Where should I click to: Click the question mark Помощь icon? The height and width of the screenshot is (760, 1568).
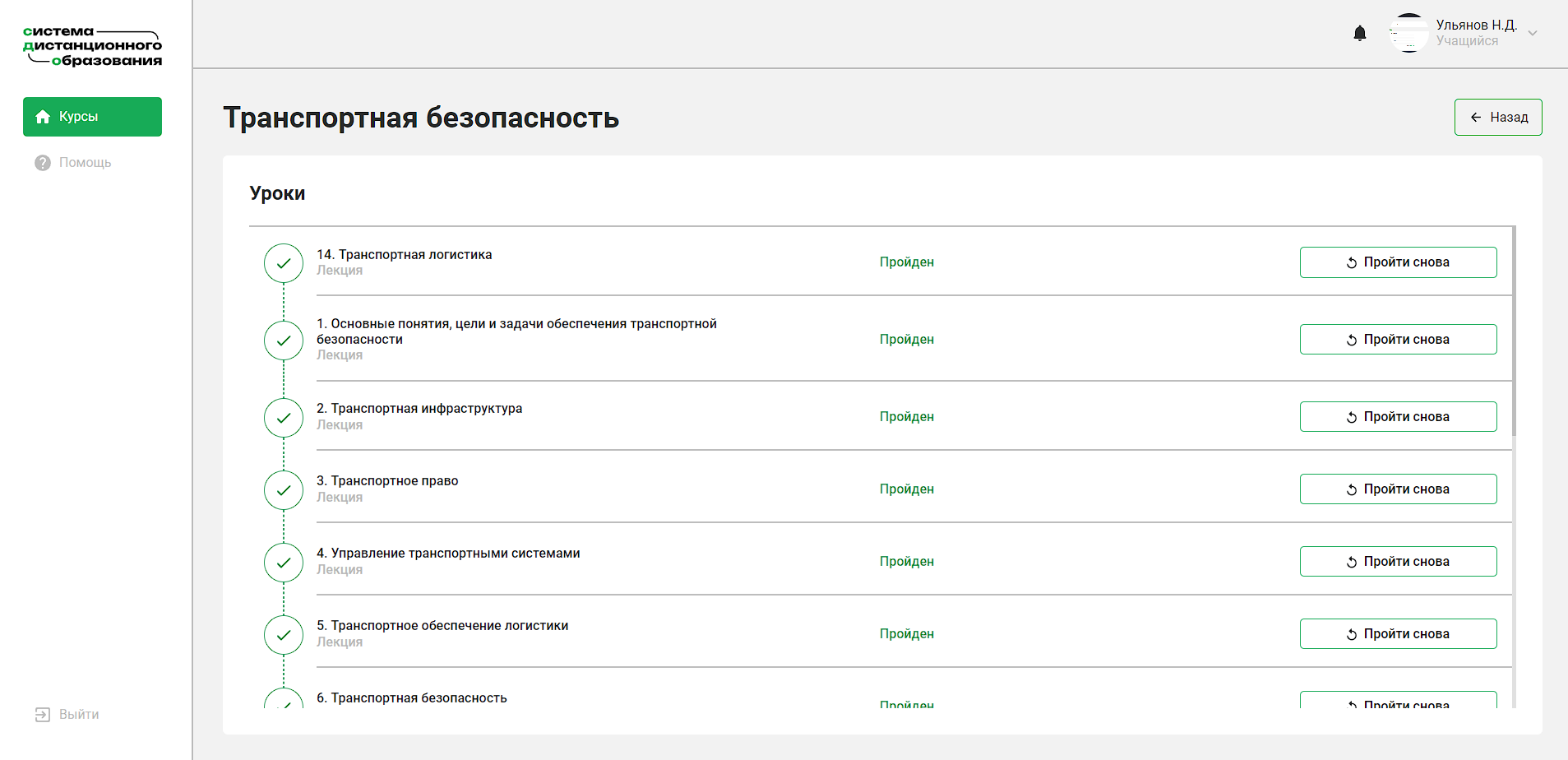point(43,163)
